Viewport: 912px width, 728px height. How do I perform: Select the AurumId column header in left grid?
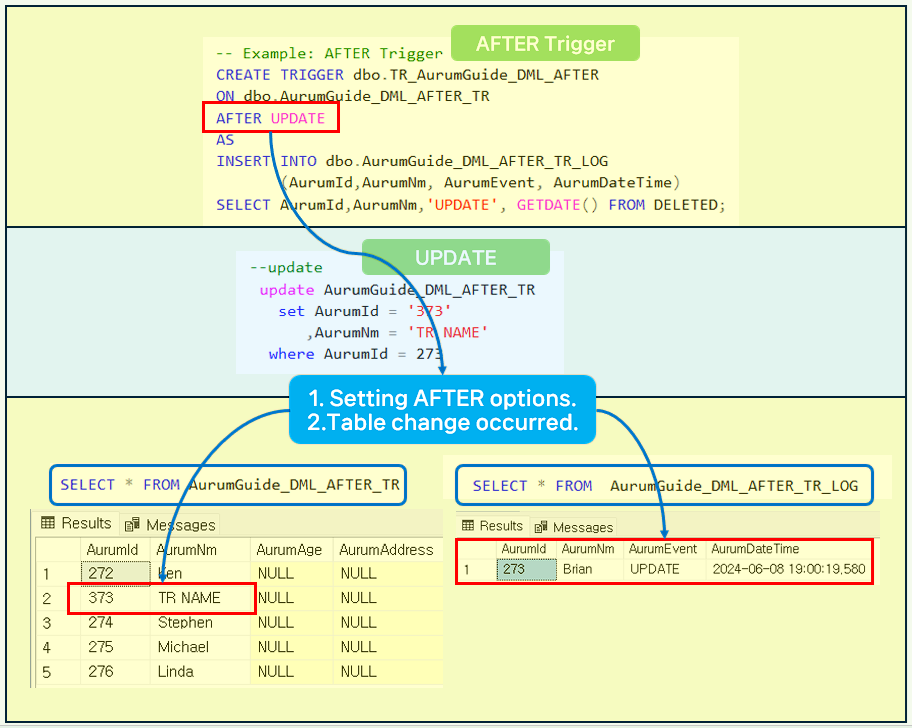point(115,549)
